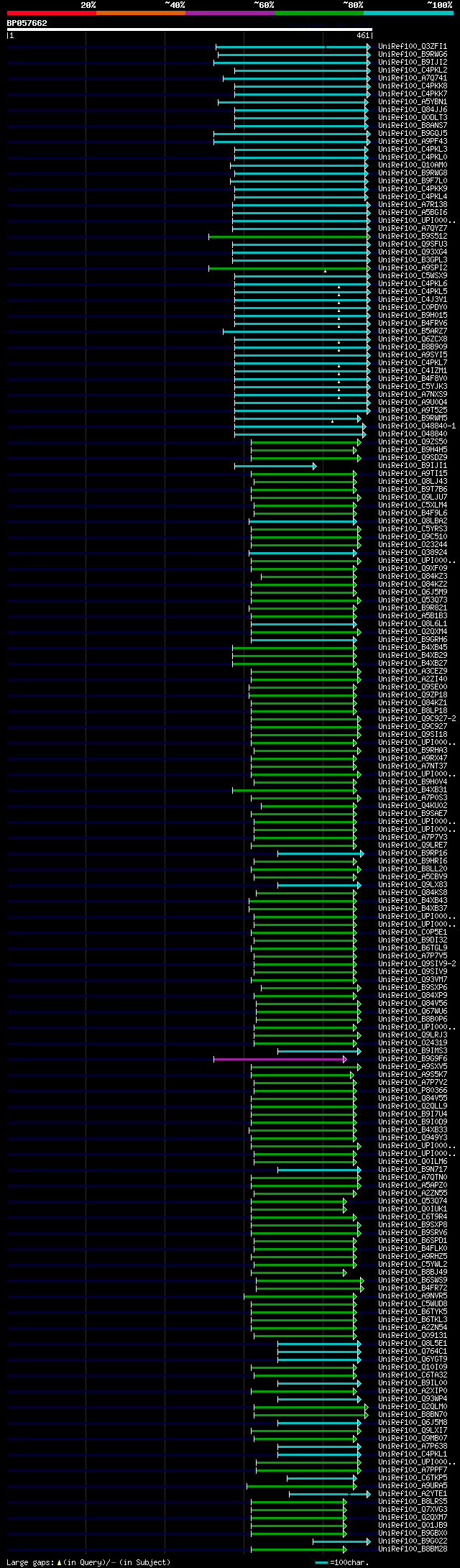Select the UniRef100_Q9C927-2 label
This screenshot has height=1568, width=460.
417,719
